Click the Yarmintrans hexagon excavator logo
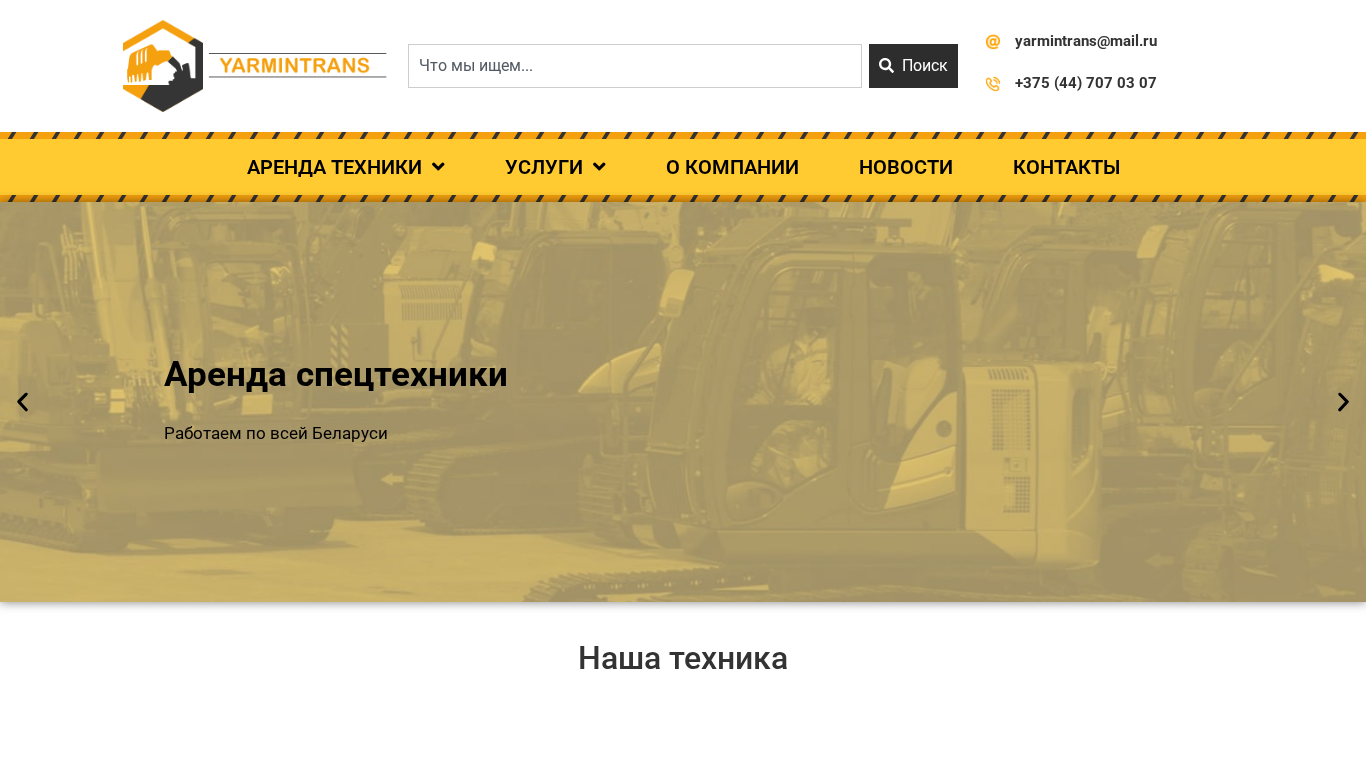The height and width of the screenshot is (768, 1366). click(x=163, y=66)
